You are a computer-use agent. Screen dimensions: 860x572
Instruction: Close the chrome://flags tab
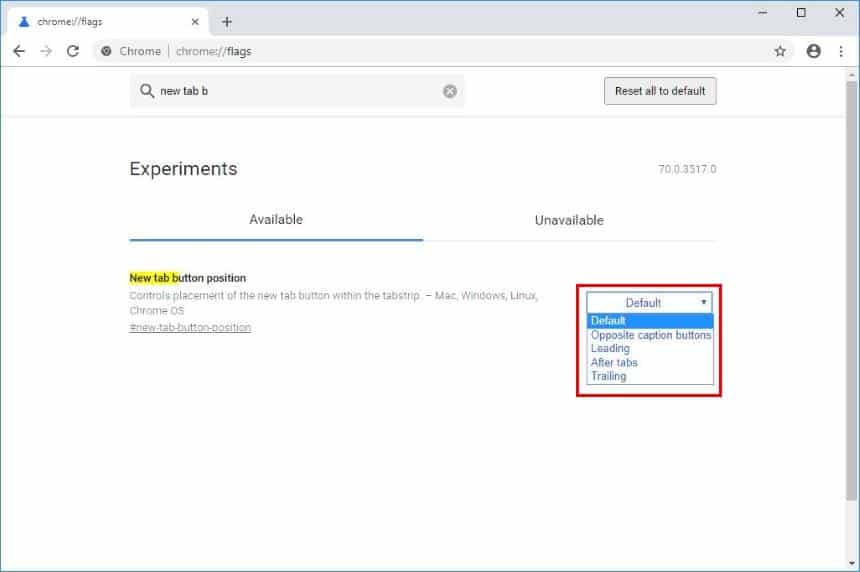tap(195, 22)
